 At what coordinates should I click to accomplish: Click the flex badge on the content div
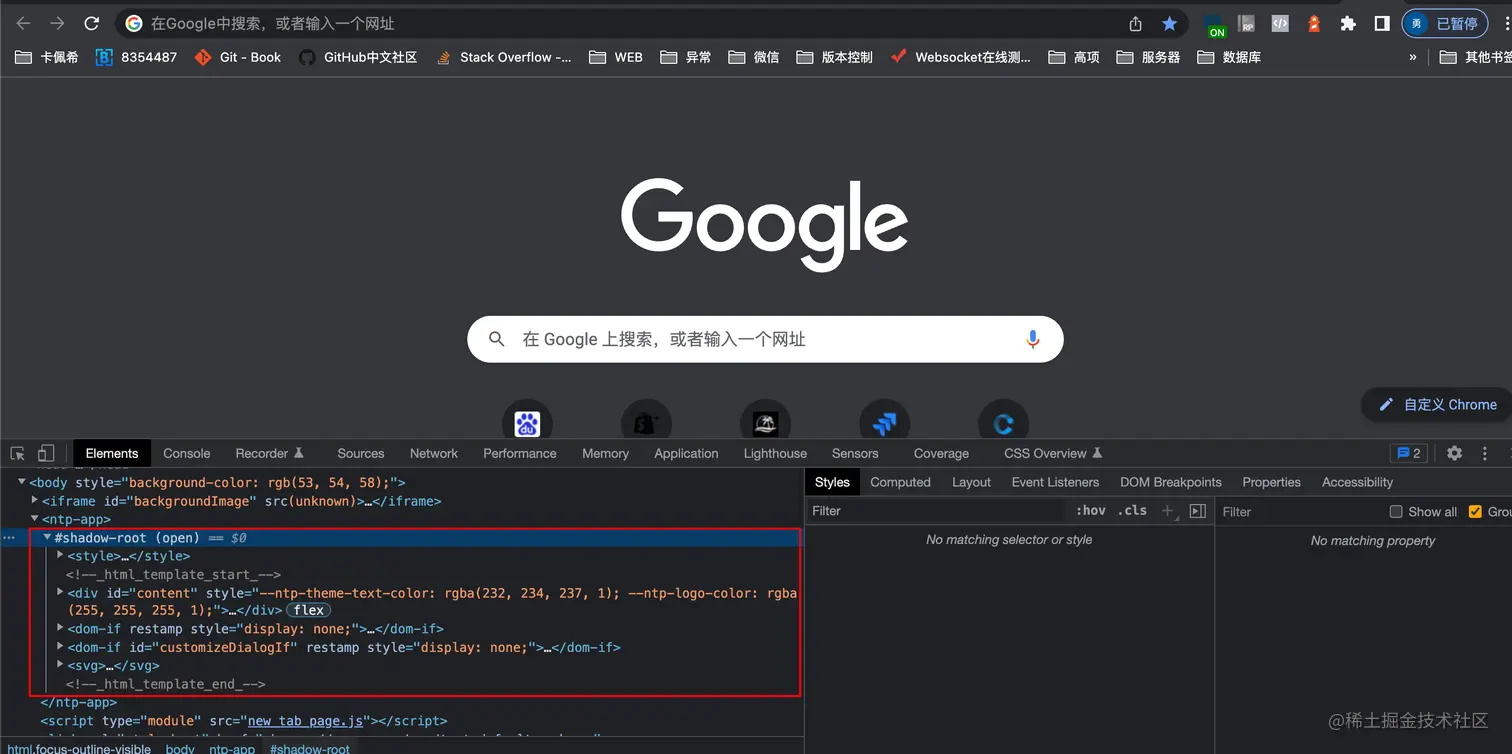pyautogui.click(x=309, y=610)
